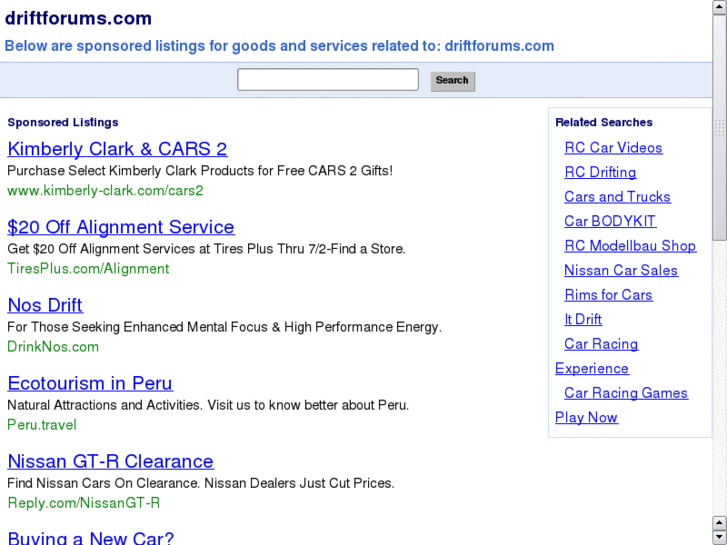The width and height of the screenshot is (727, 545).
Task: Select Nissan Car Sales related search
Action: [x=621, y=270]
